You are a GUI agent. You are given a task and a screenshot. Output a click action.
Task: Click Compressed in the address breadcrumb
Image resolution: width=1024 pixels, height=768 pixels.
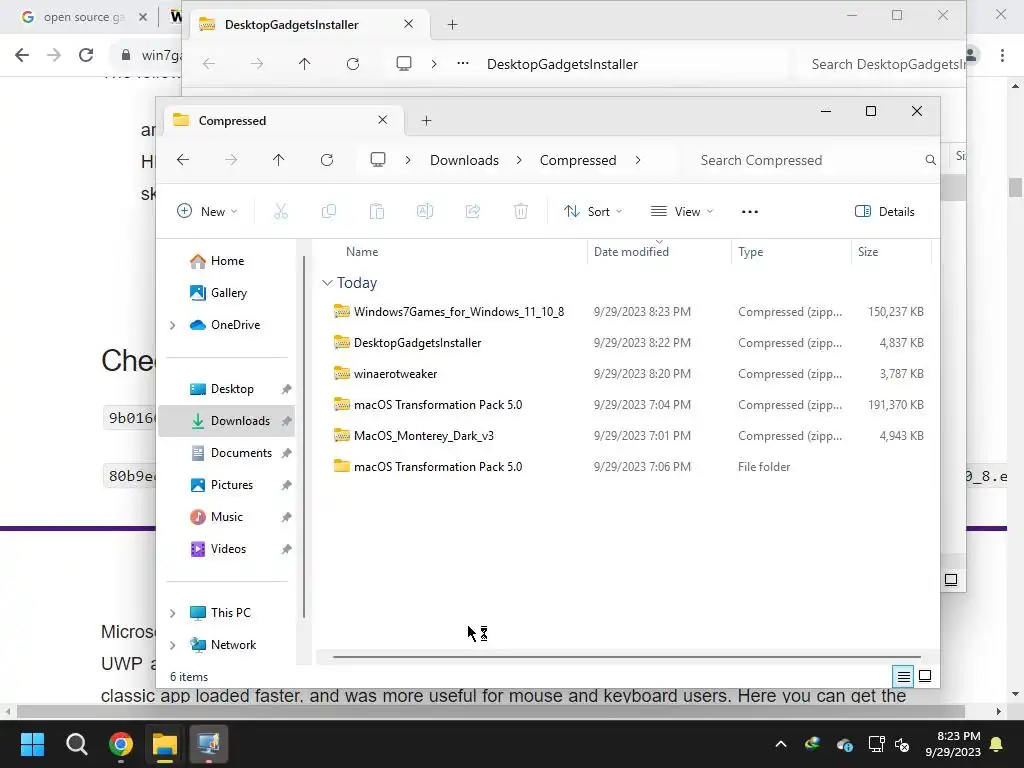(x=578, y=160)
